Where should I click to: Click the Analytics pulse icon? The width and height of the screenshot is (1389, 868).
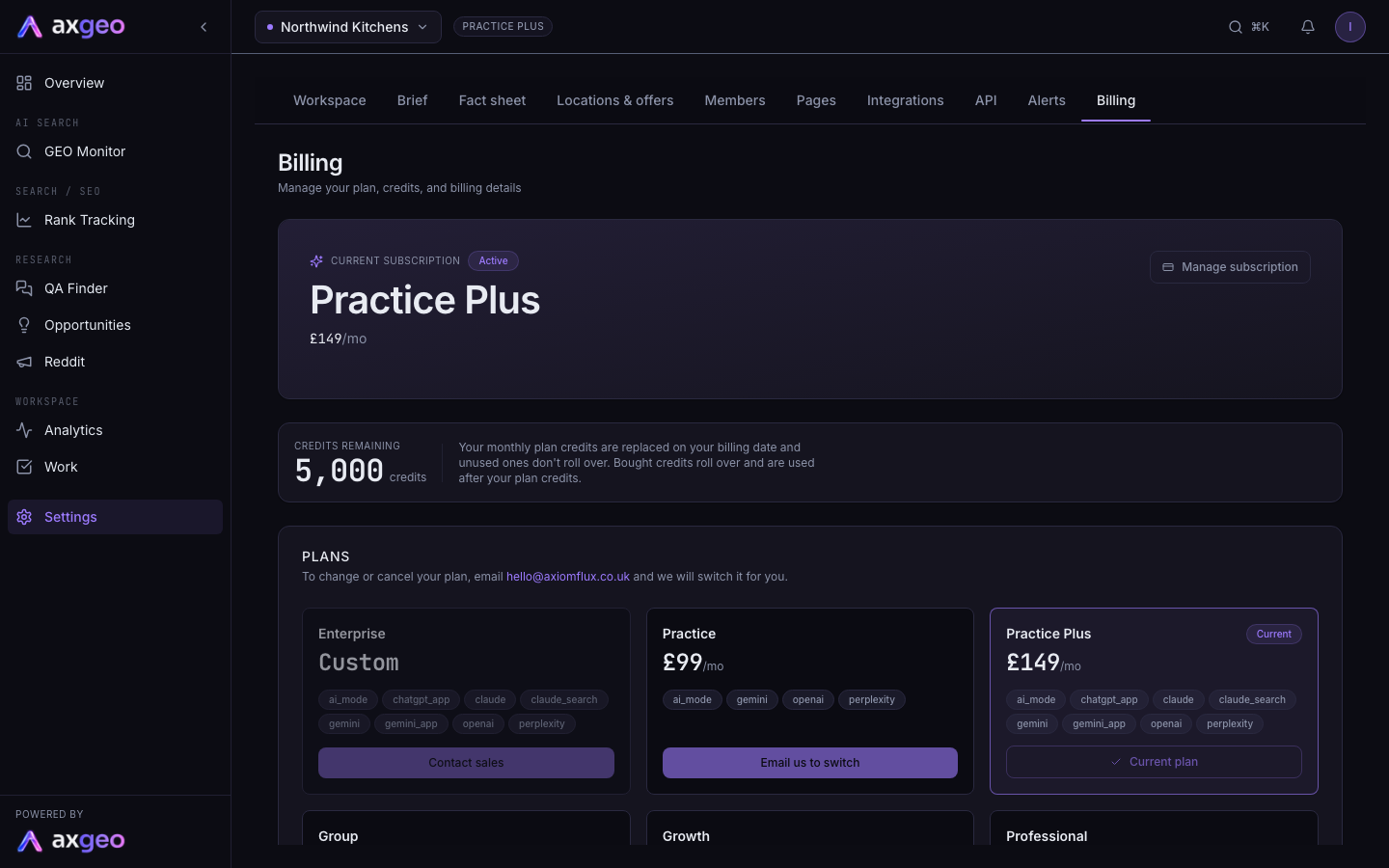pos(24,430)
